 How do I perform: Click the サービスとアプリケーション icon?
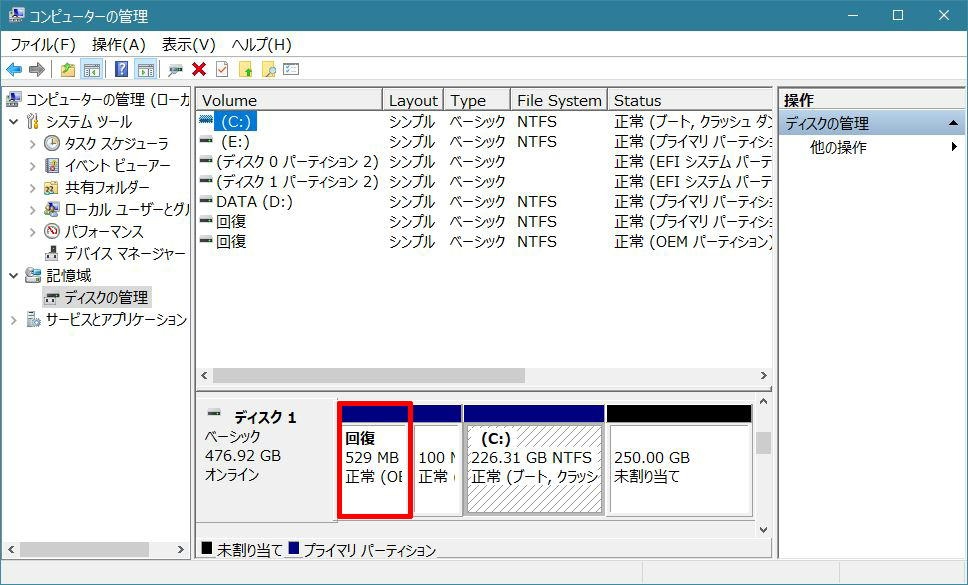coord(33,320)
